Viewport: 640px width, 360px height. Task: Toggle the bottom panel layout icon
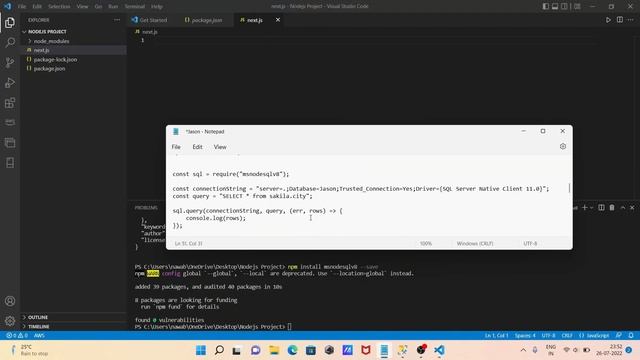555,6
